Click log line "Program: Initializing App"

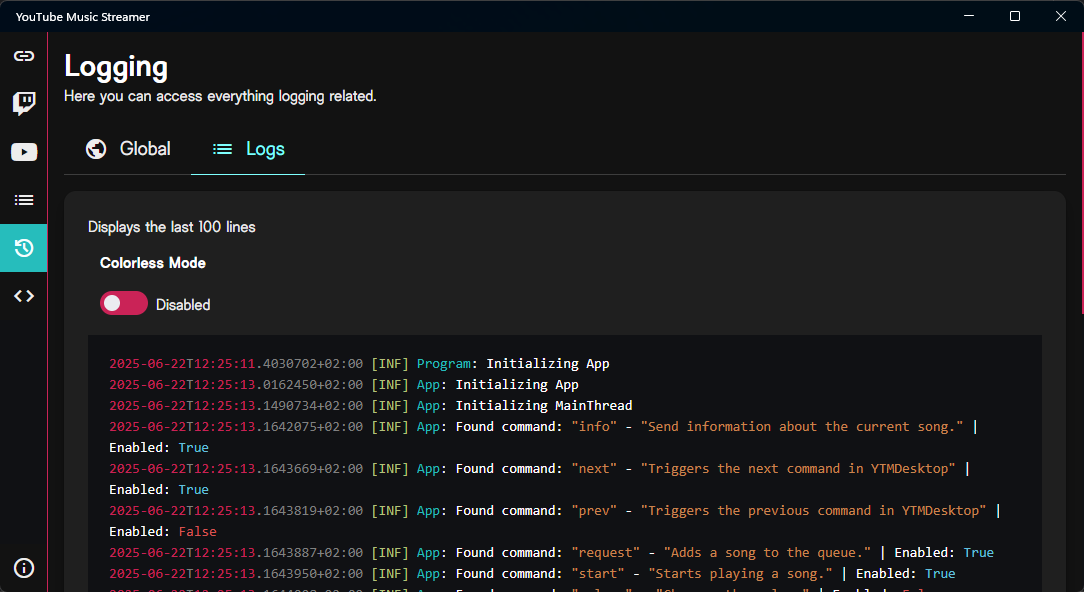(x=359, y=364)
